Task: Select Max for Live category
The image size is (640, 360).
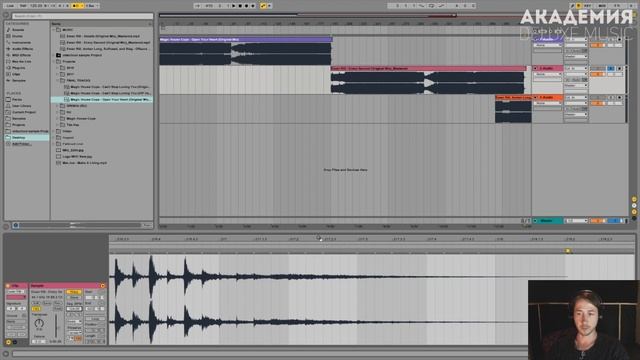Action: click(21, 61)
